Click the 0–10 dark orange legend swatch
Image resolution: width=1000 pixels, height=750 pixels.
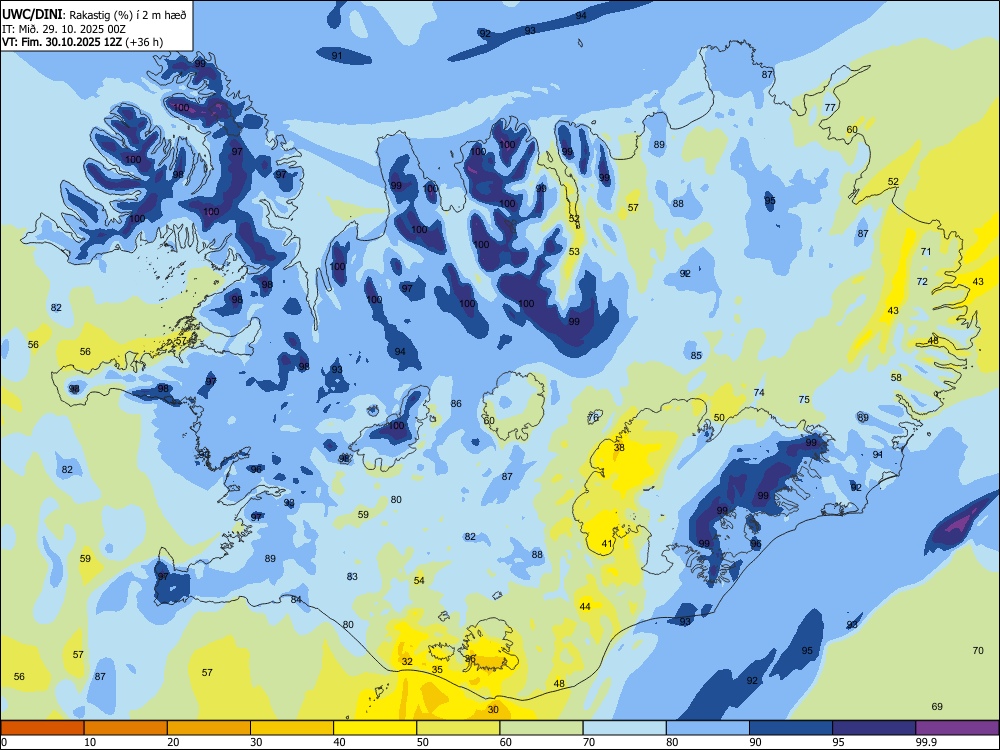pos(42,728)
